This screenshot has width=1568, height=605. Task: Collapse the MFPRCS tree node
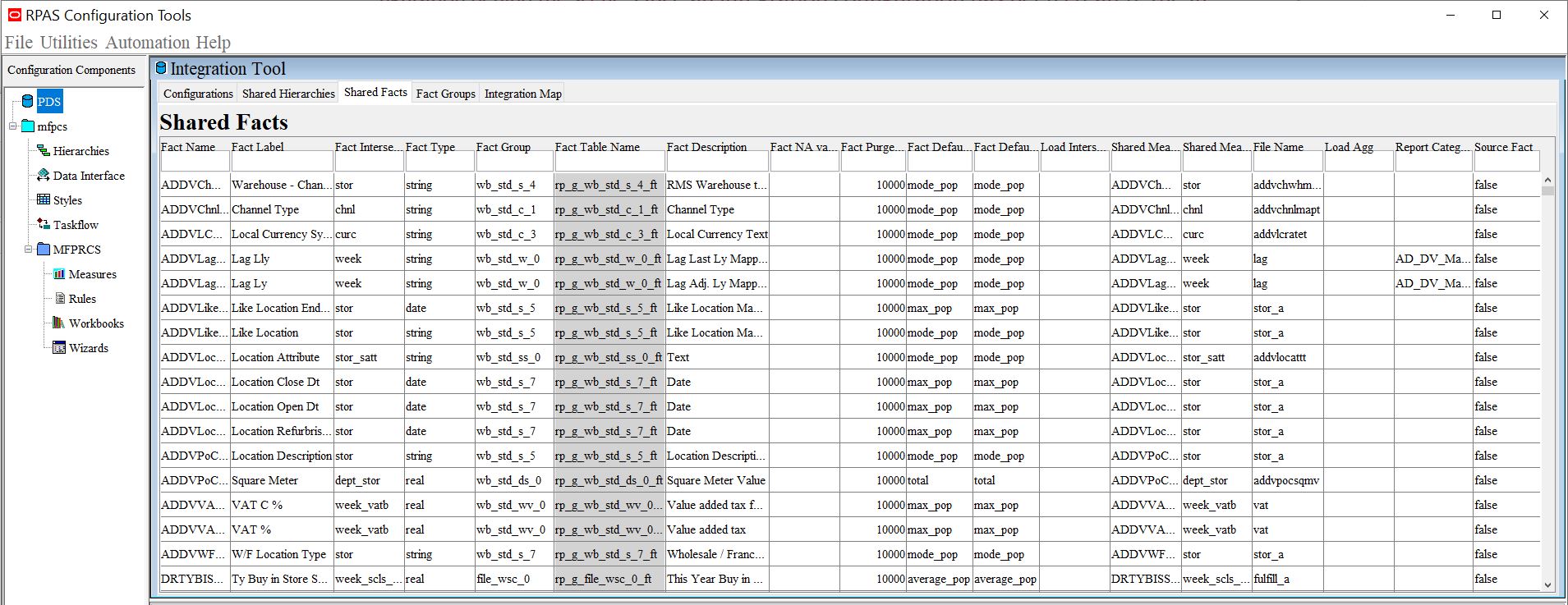[29, 250]
